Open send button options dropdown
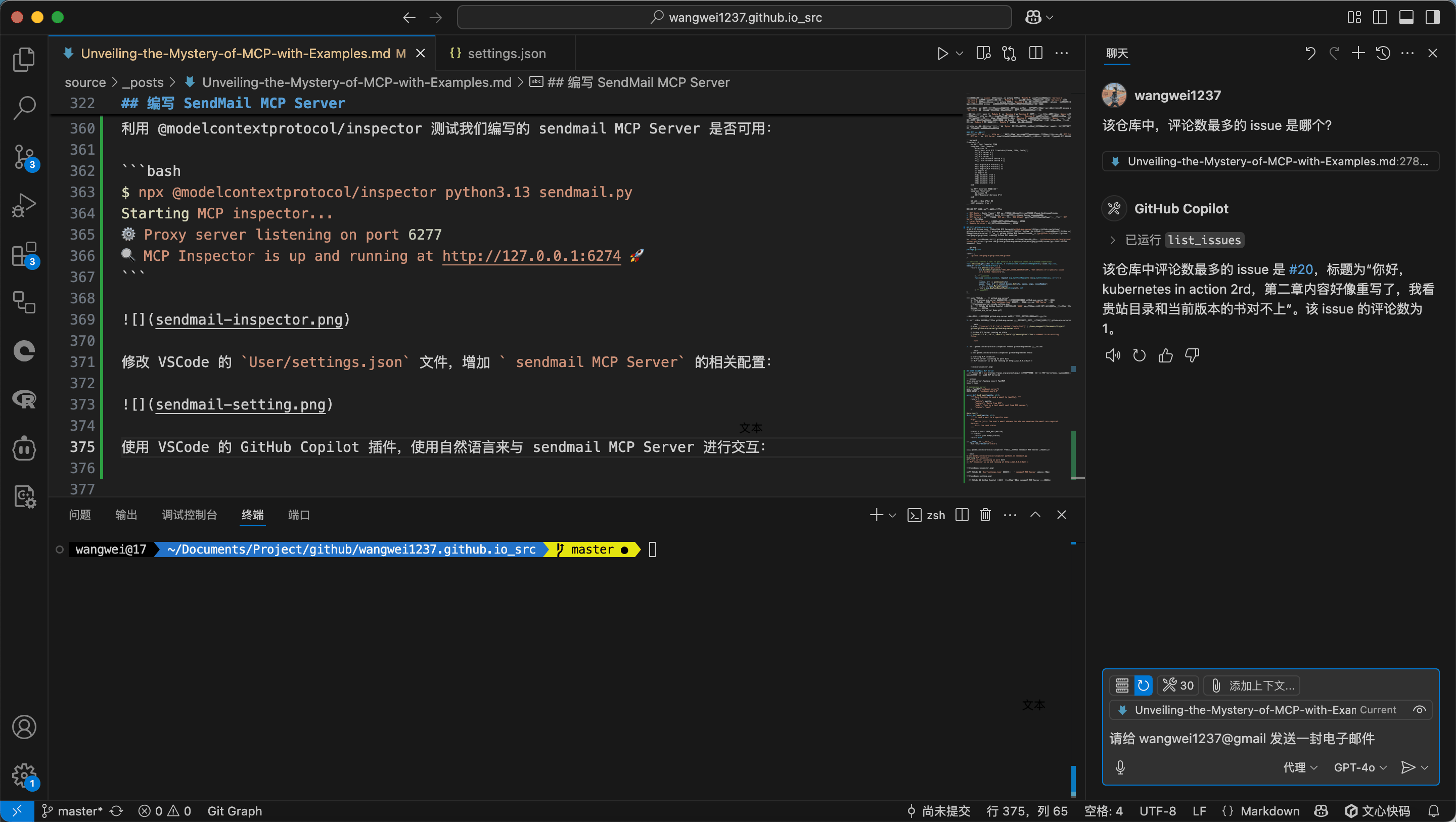Screen dimensions: 1456x822 tap(1425, 767)
